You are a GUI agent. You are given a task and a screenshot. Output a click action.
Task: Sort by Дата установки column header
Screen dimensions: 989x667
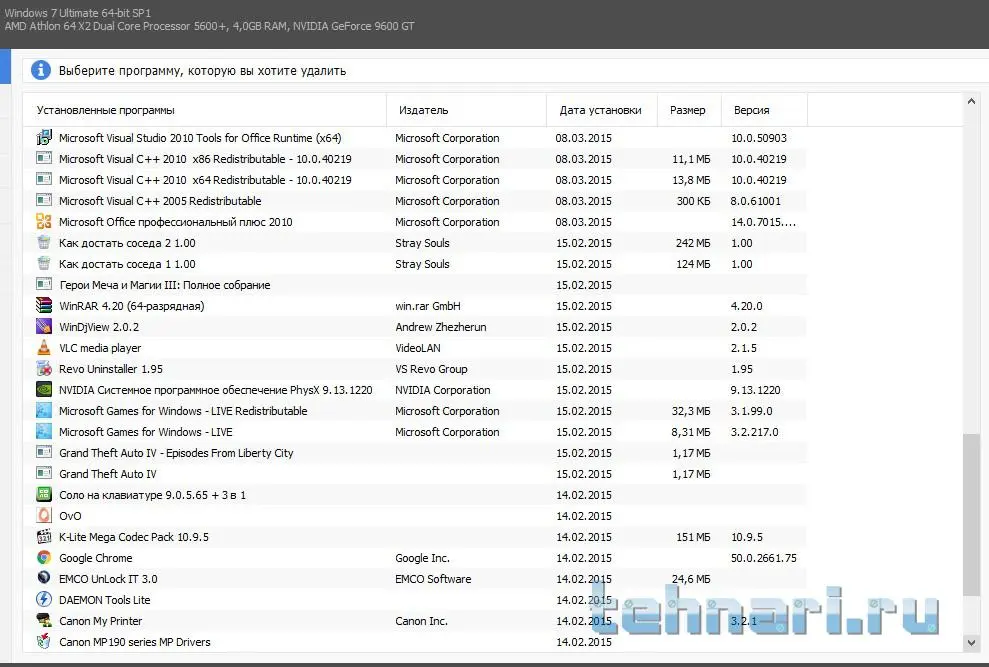602,110
